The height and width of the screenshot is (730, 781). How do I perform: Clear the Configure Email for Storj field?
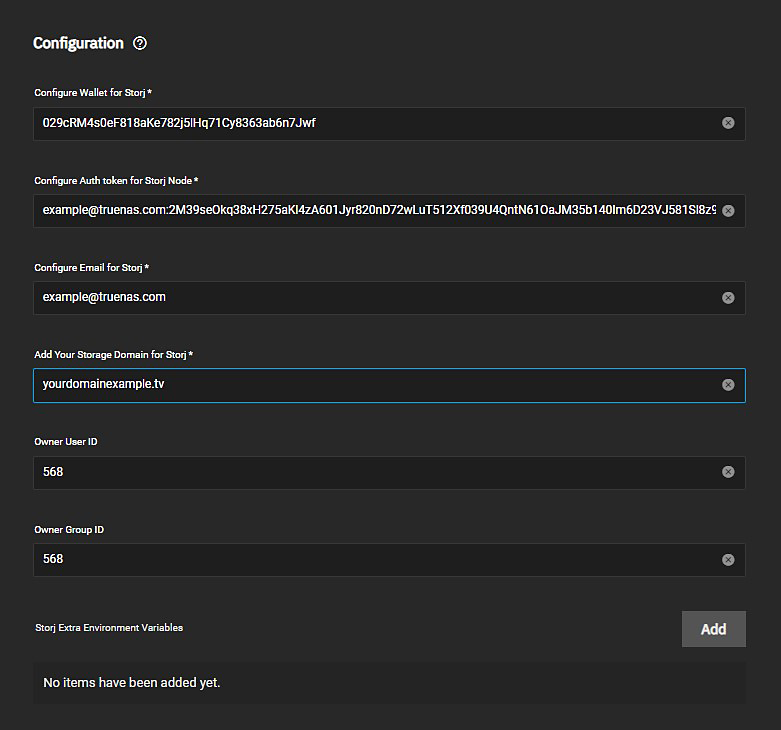click(728, 298)
